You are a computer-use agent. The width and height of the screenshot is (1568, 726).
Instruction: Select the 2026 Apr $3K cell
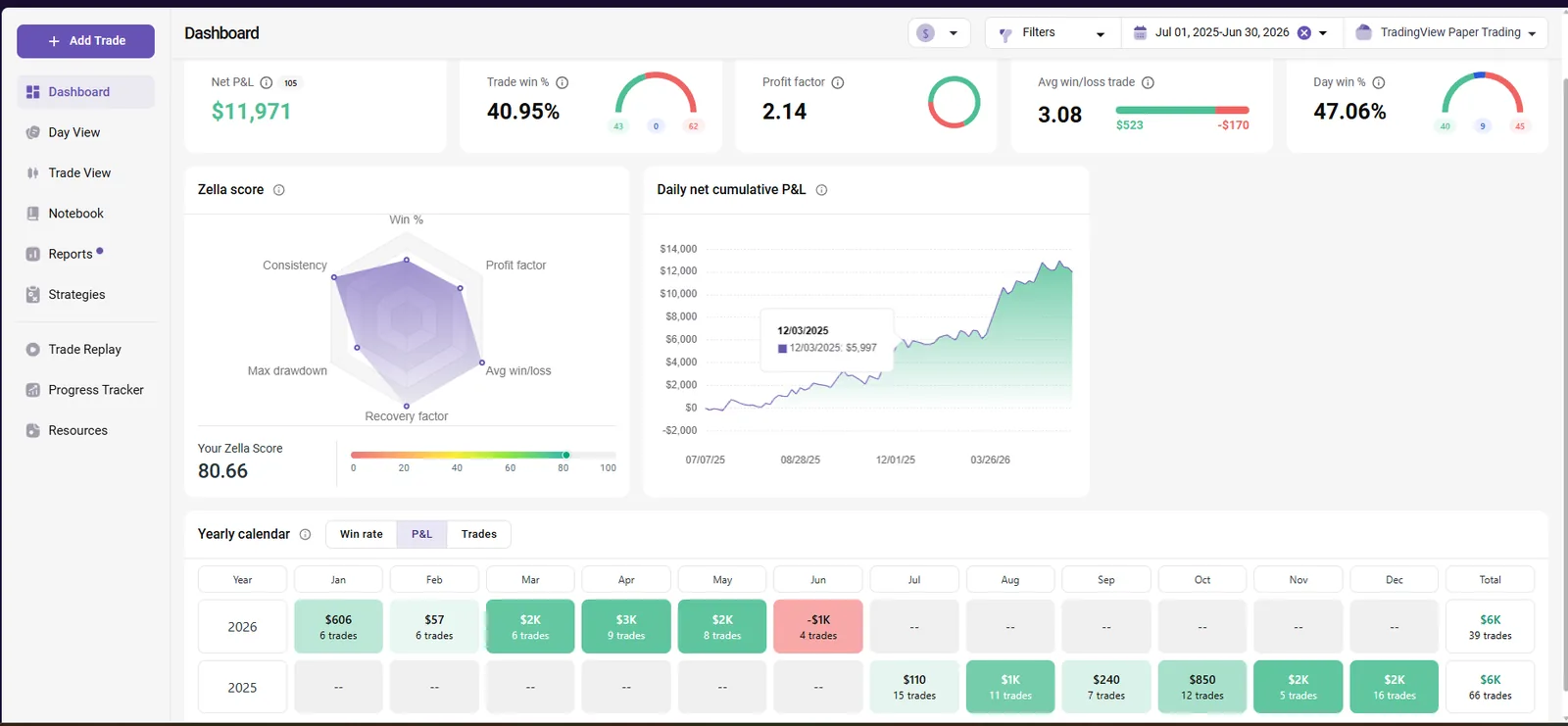[626, 627]
